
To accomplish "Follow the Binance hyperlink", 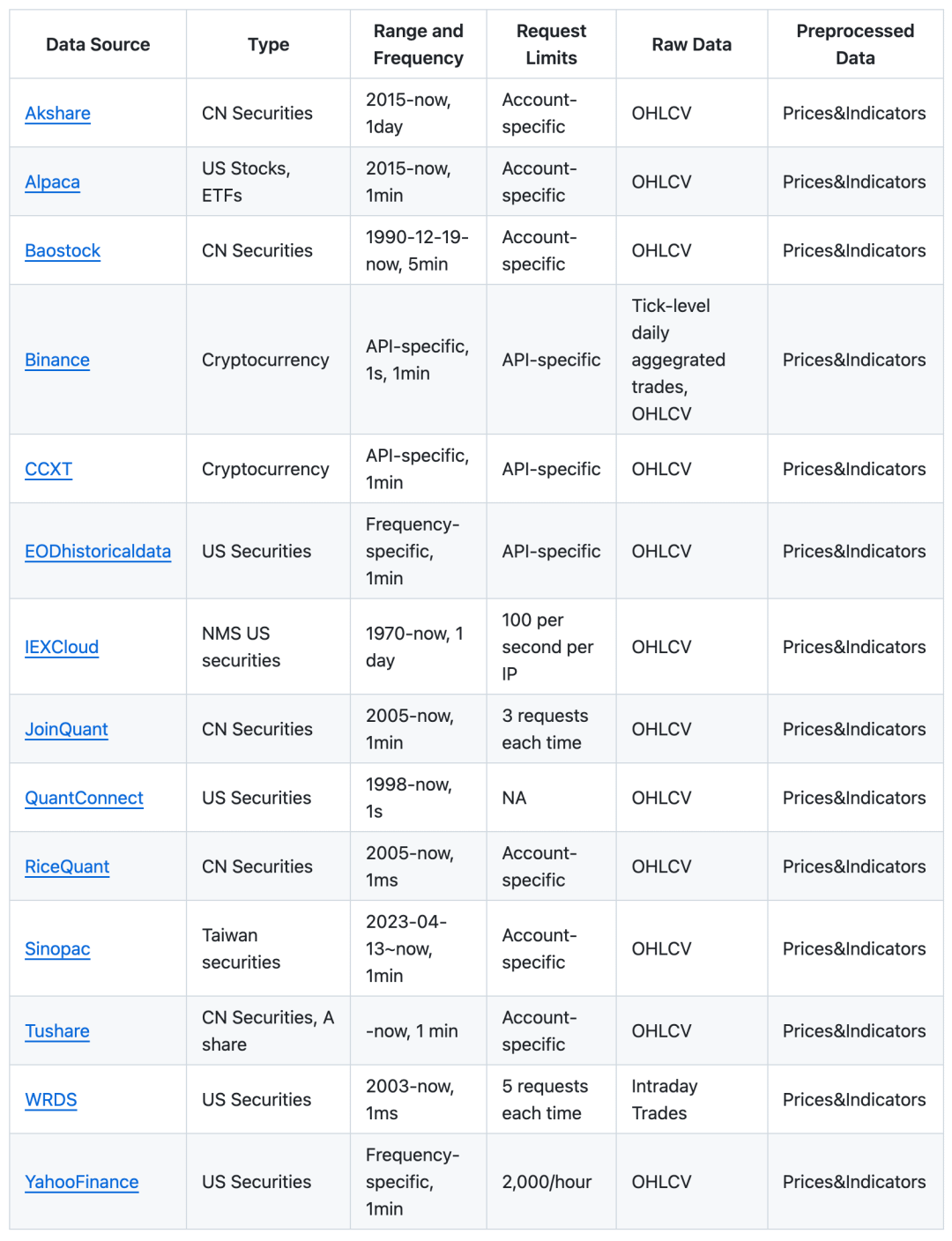I will coord(57,360).
